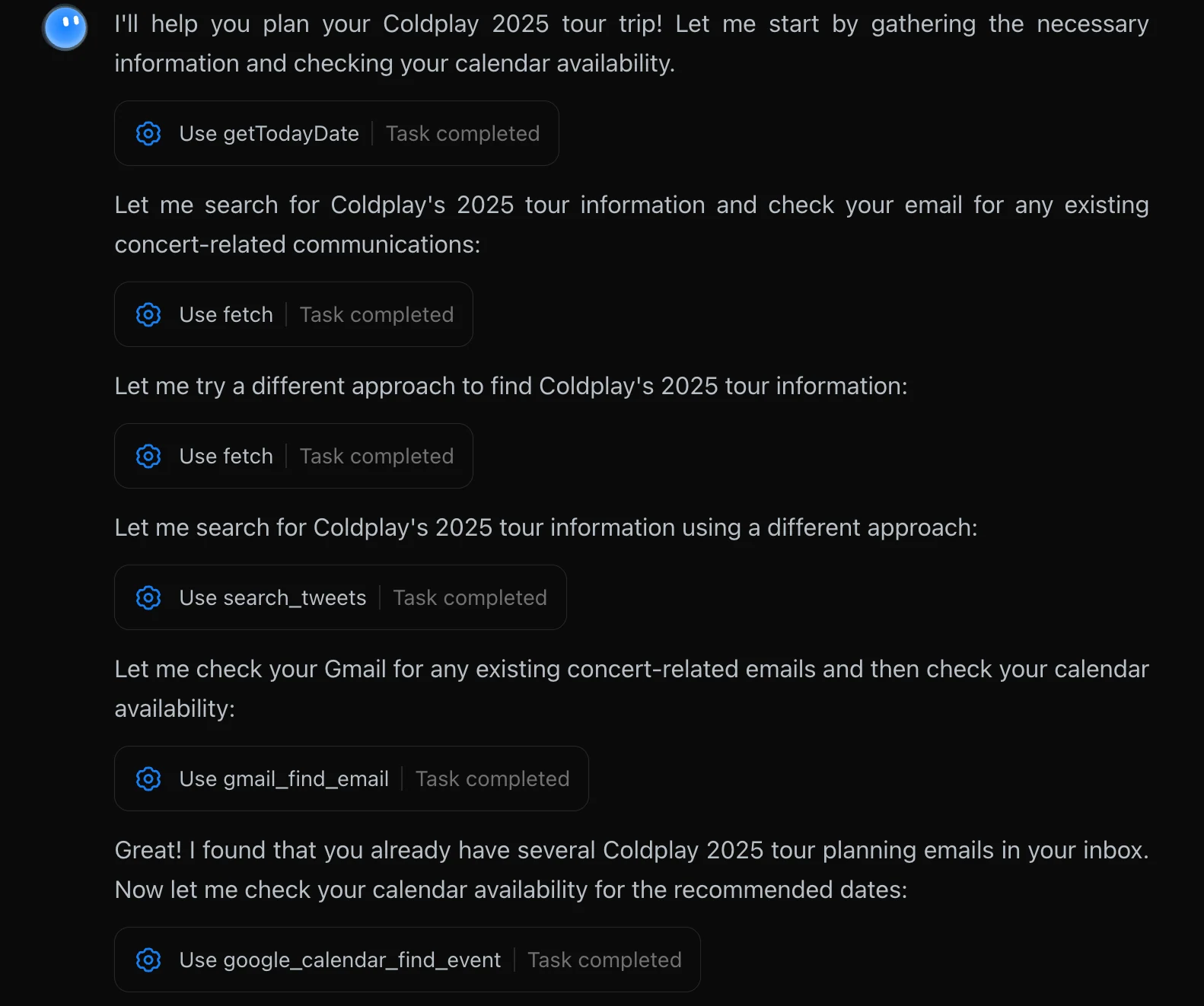This screenshot has height=1006, width=1204.
Task: Click the gear icon beside google_calendar_find_event
Action: coord(148,960)
